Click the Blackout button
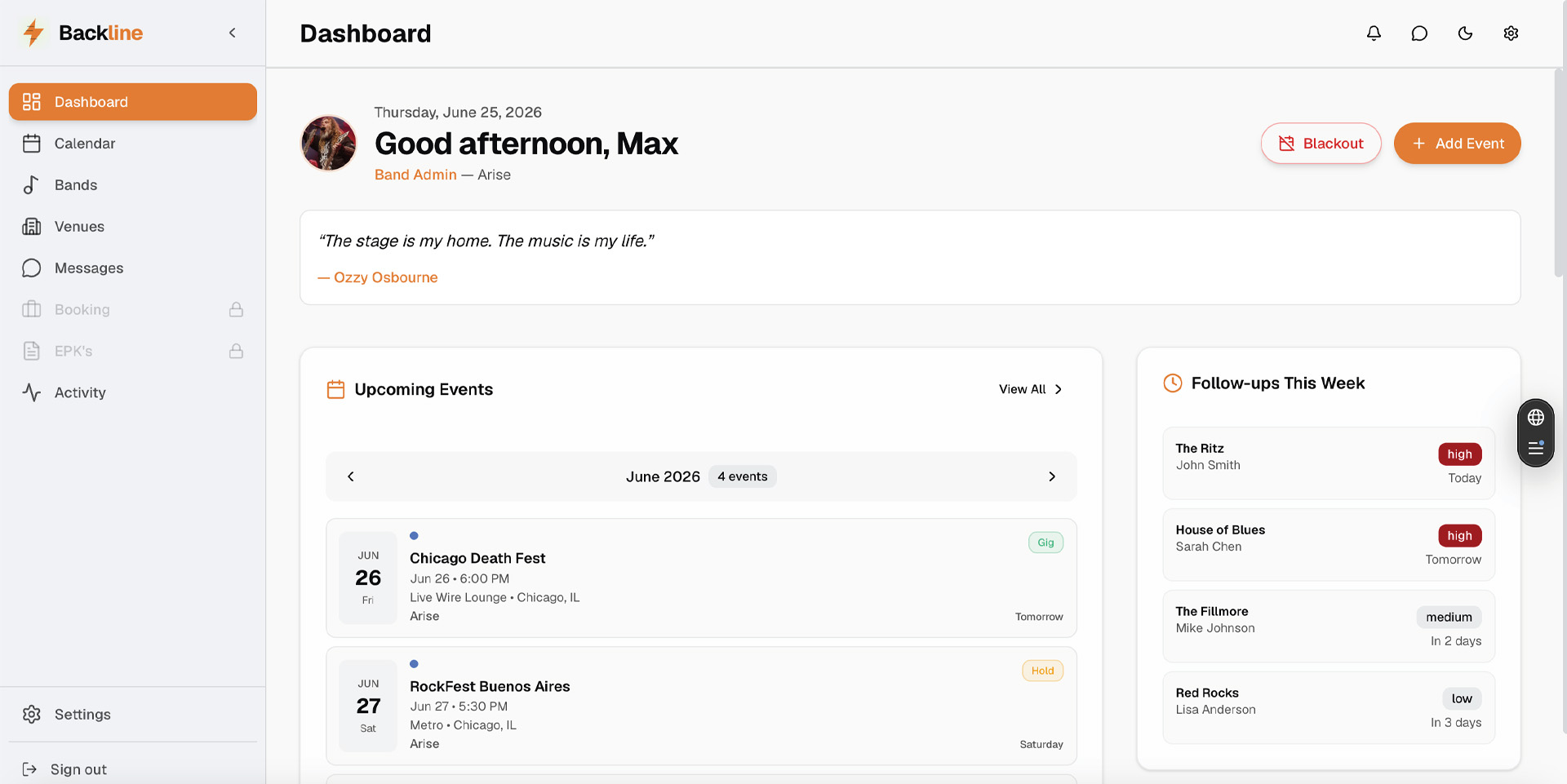 (x=1321, y=144)
